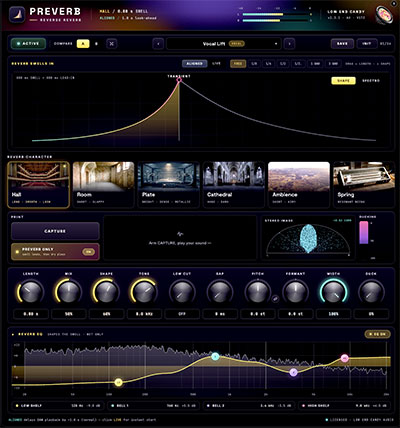Switch to Live mode
The height and width of the screenshot is (428, 400).
pos(216,63)
